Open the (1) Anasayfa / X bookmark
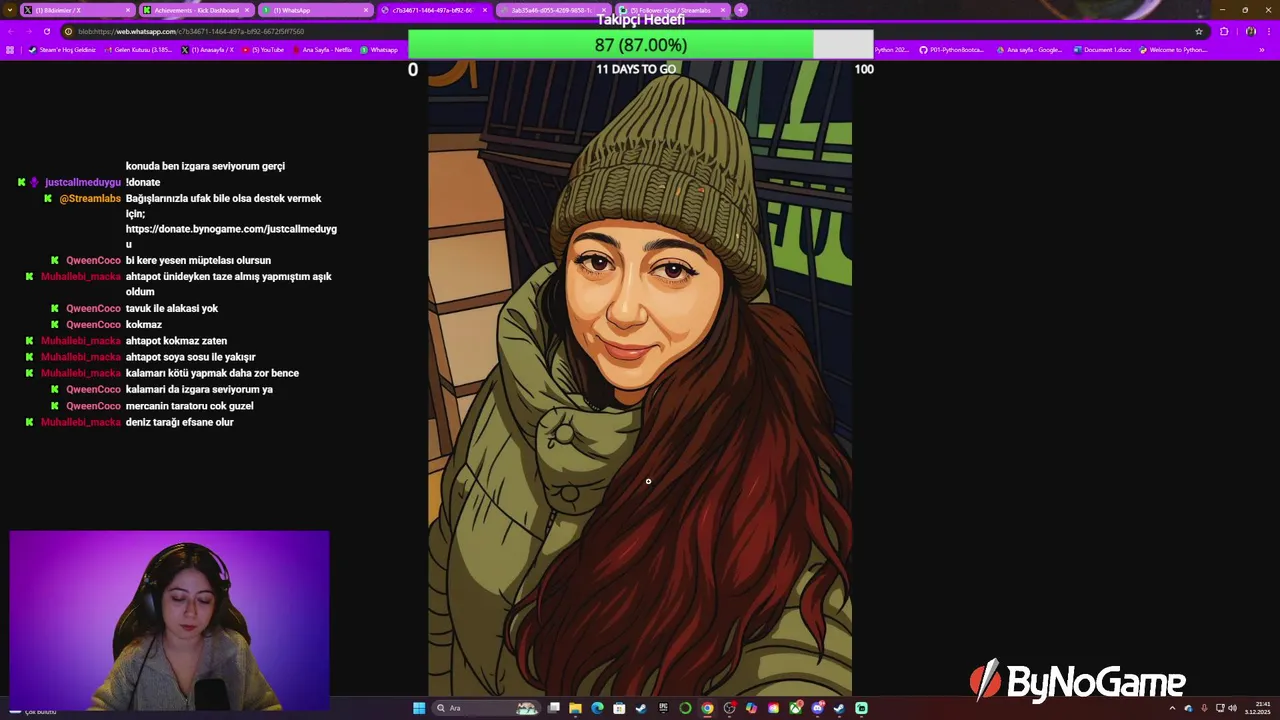Image resolution: width=1280 pixels, height=720 pixels. pyautogui.click(x=208, y=50)
